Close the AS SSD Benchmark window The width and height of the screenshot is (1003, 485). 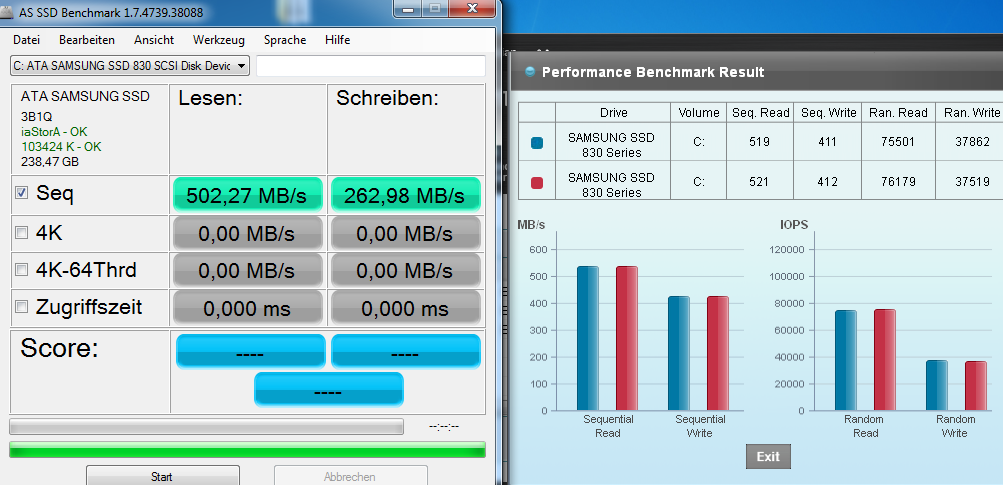(474, 8)
